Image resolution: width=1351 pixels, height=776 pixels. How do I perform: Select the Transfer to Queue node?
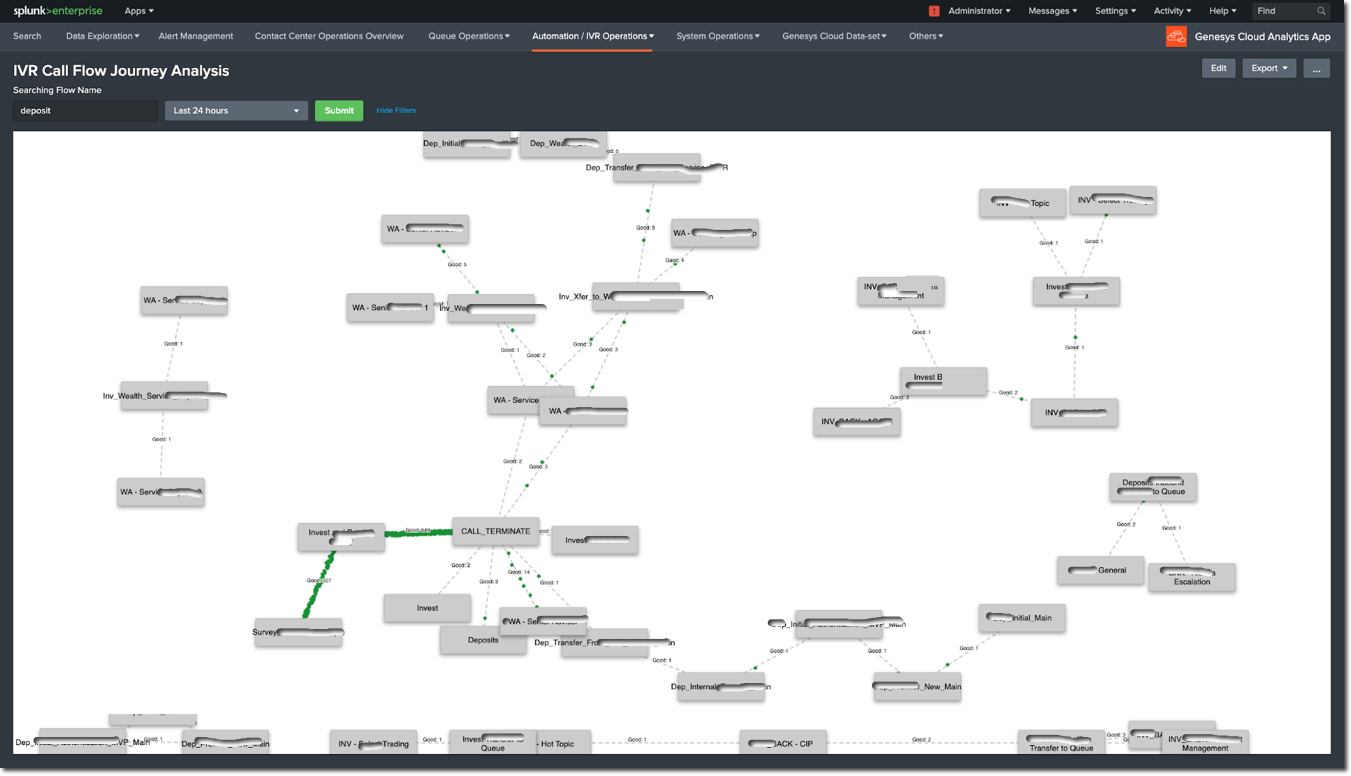[x=1061, y=743]
